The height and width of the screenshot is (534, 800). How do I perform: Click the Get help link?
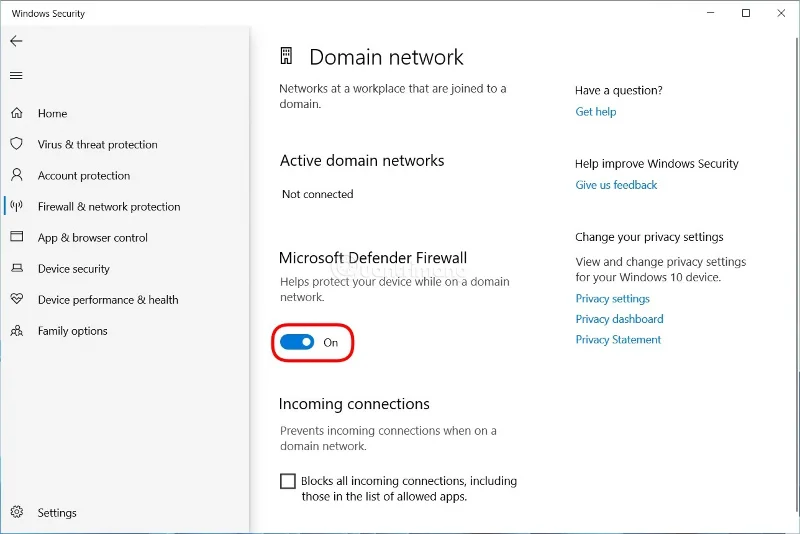tap(595, 112)
